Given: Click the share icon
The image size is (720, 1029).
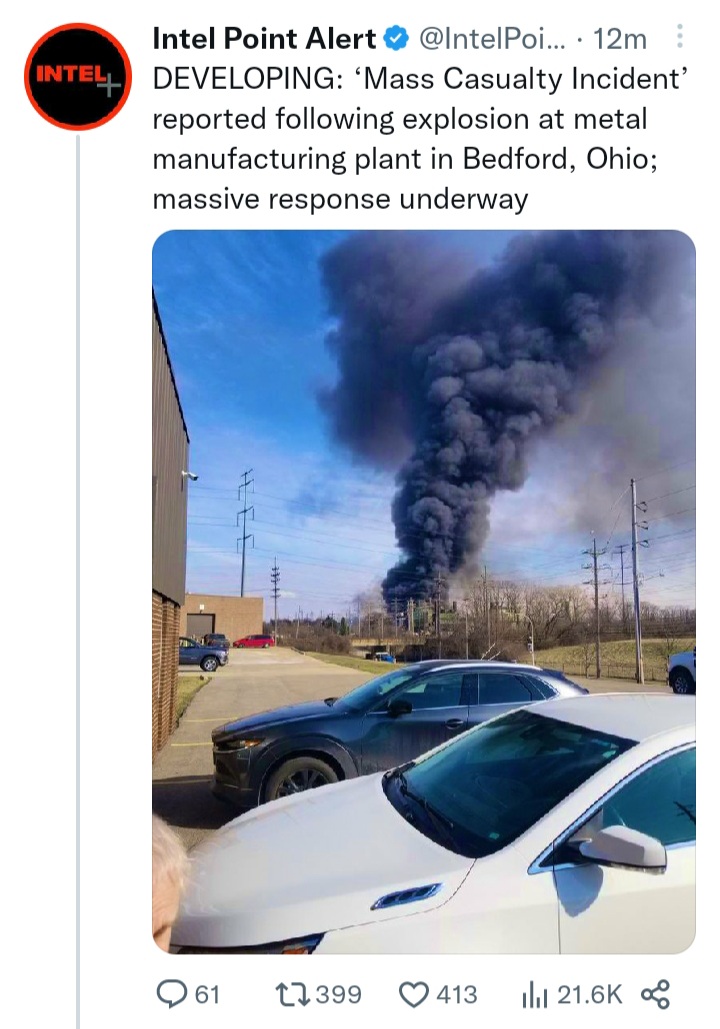Looking at the screenshot, I should 656,994.
